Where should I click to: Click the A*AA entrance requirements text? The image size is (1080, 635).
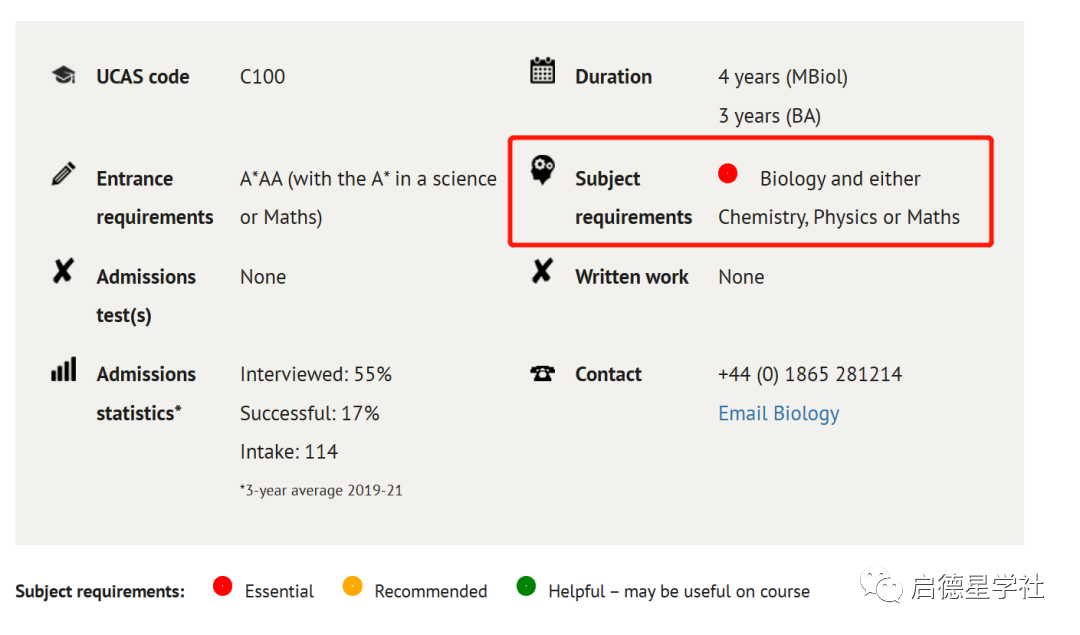[x=368, y=179]
